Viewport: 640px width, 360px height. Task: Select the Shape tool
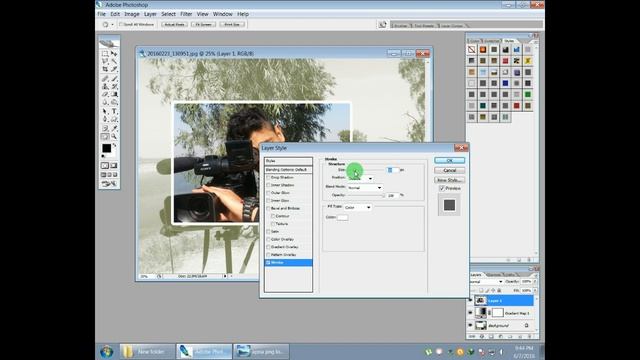coord(114,119)
